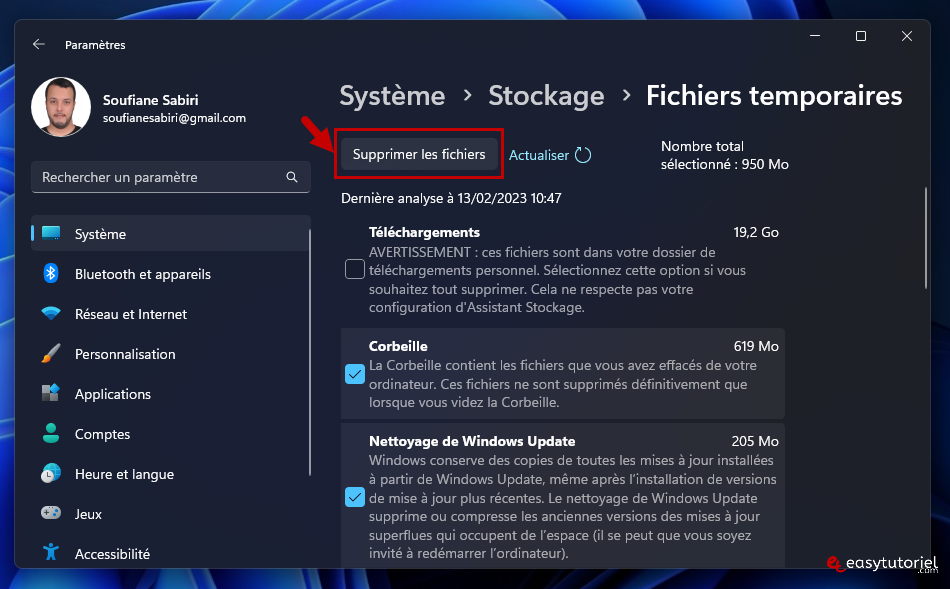Click Nombre total sélectionné : 950 Mo
Screen dimensions: 950x589
pos(725,155)
